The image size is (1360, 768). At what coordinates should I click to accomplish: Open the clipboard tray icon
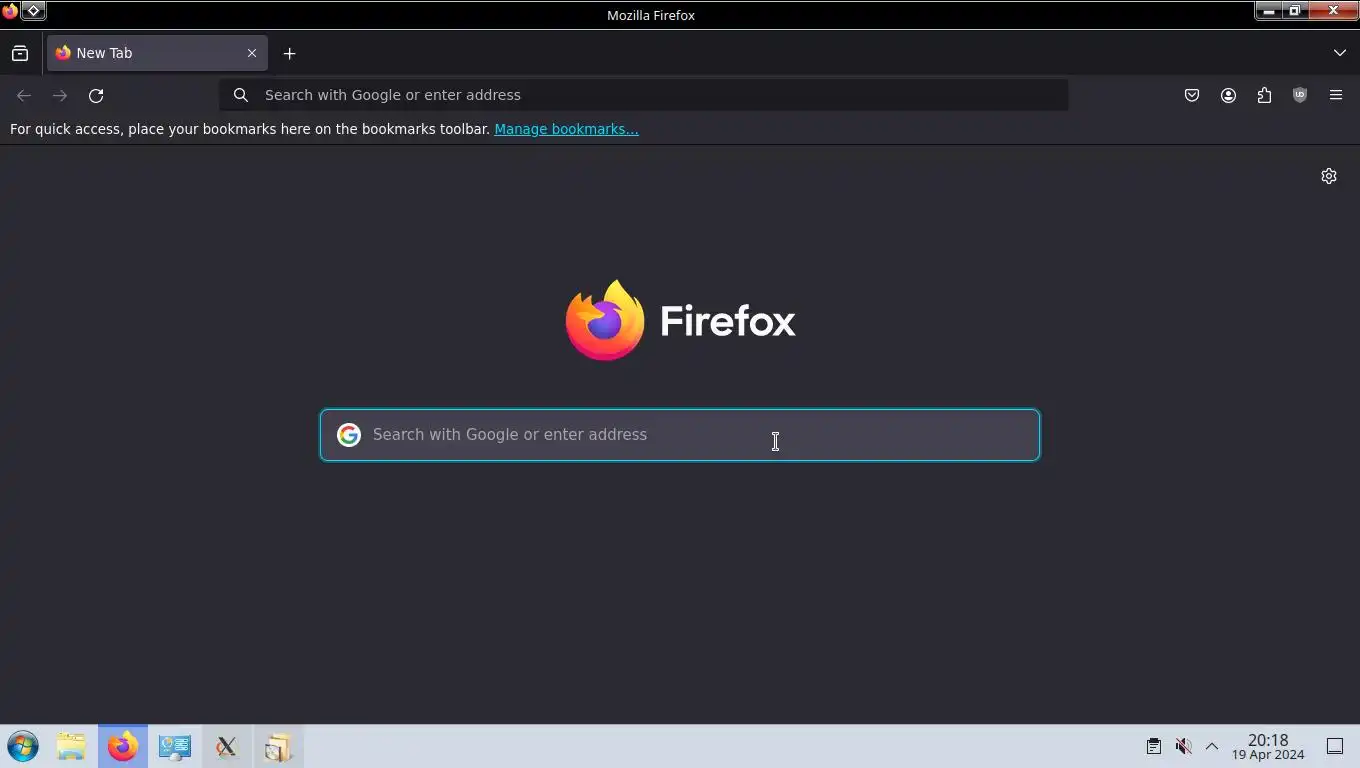(1153, 746)
